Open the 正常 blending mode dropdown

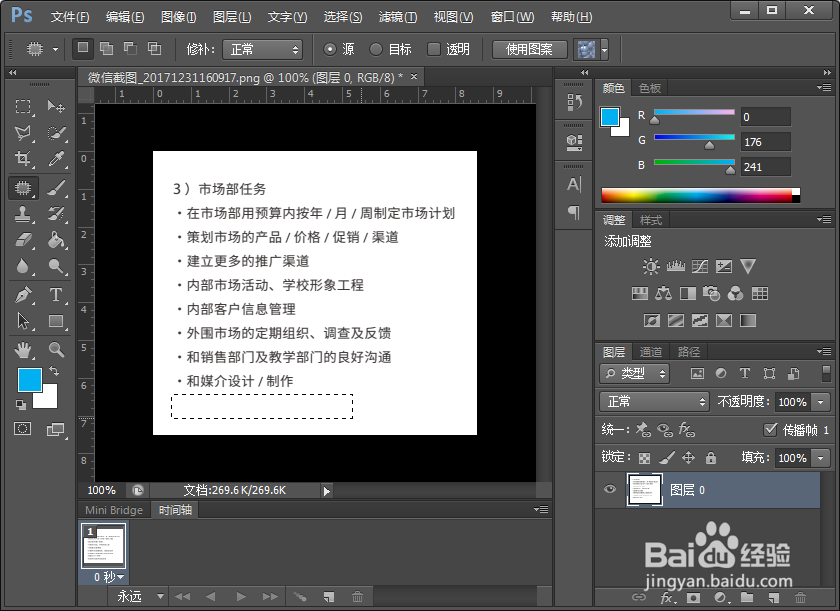click(653, 401)
